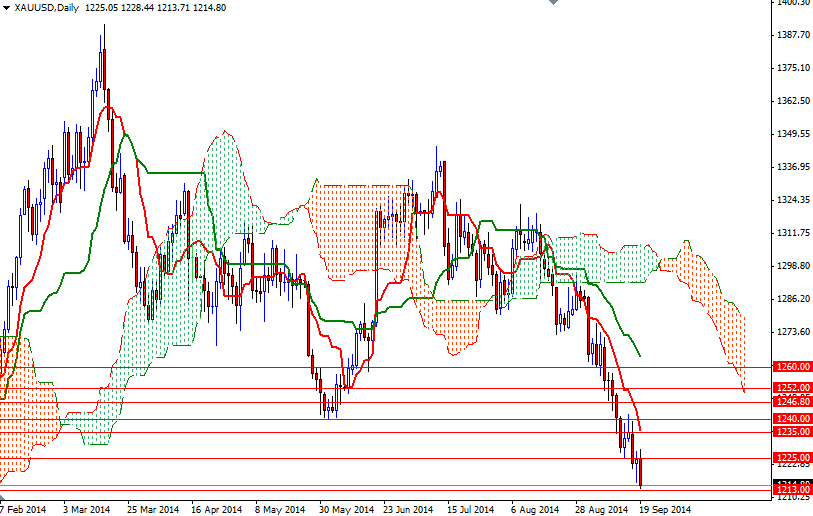Click the dropdown arrow beside XAUUSD,Daily

(x=6, y=7)
